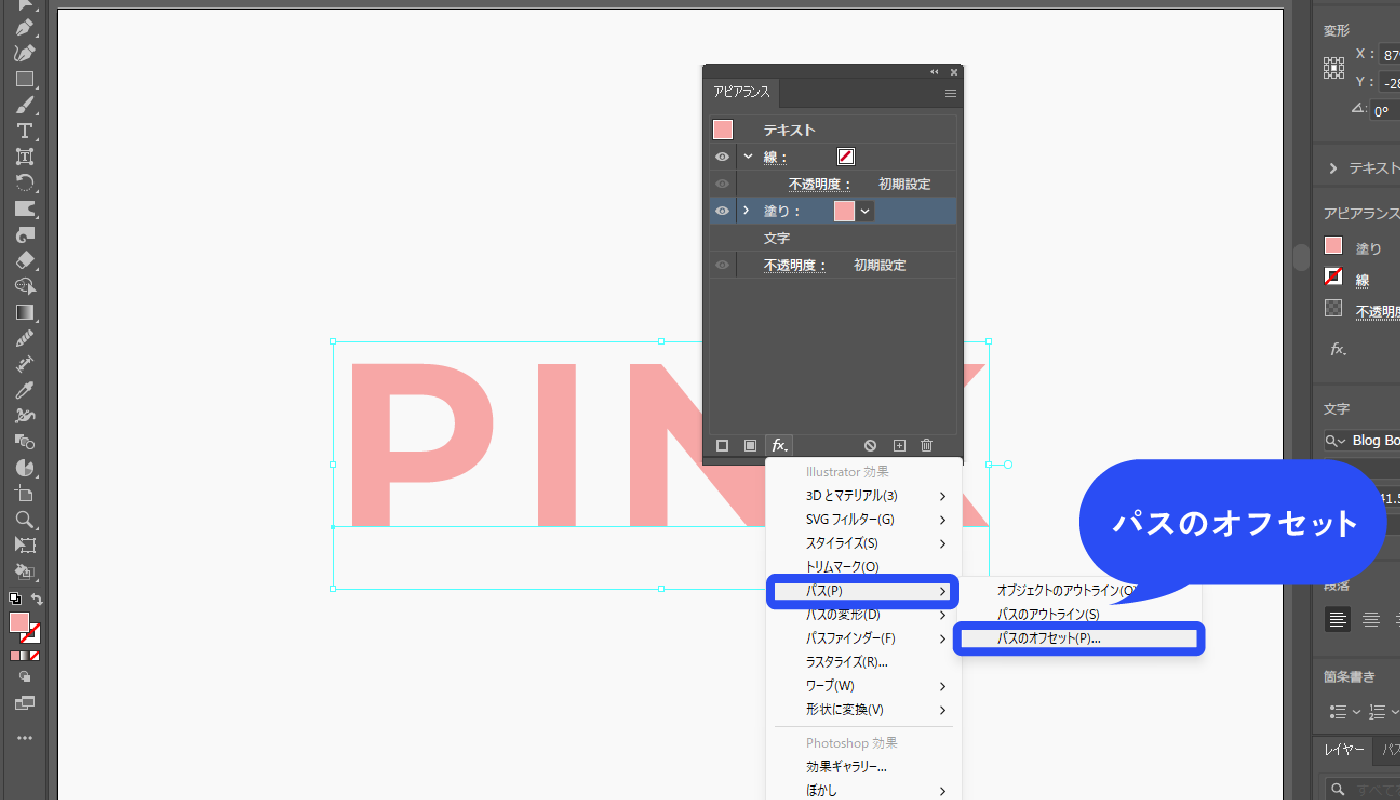The image size is (1400, 800).
Task: Collapse Appearance panel with double arrows
Action: pos(934,72)
